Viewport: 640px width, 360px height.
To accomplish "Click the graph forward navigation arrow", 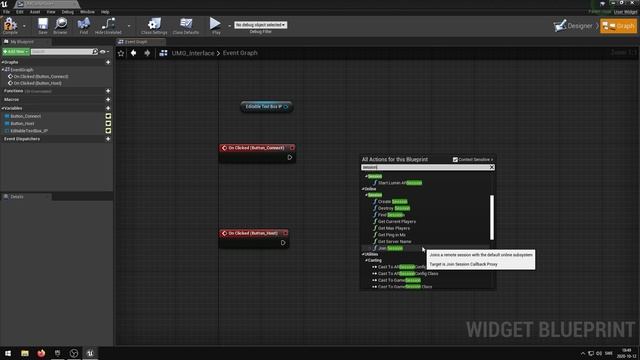I will click(x=147, y=53).
